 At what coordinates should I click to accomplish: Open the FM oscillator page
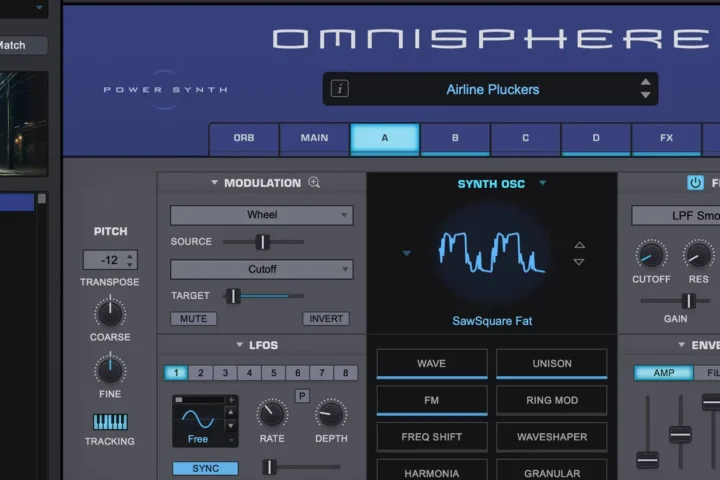[432, 400]
